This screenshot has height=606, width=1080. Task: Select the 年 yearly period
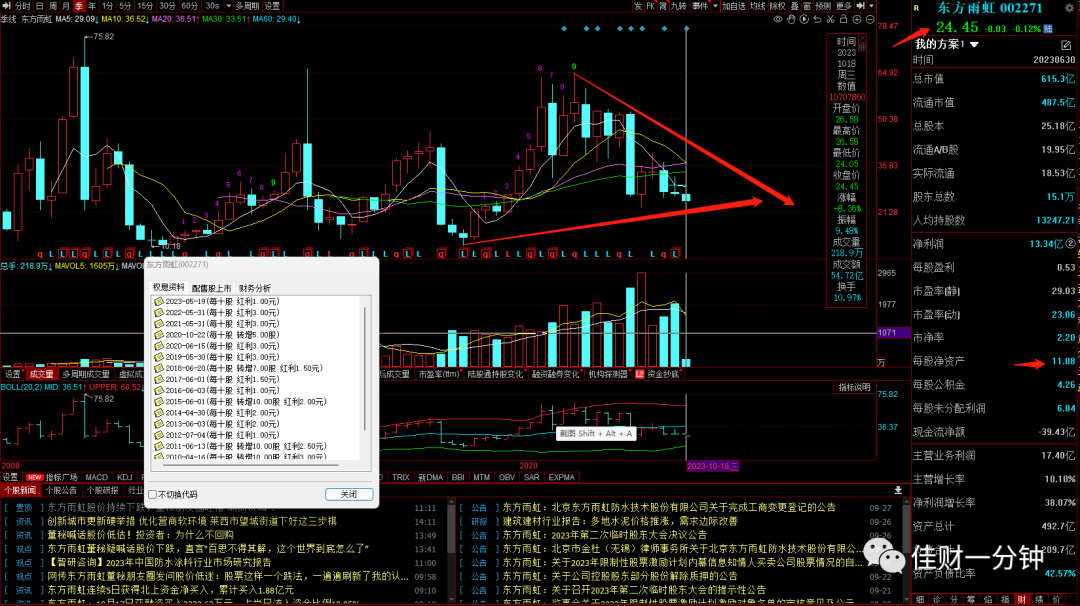(92, 6)
